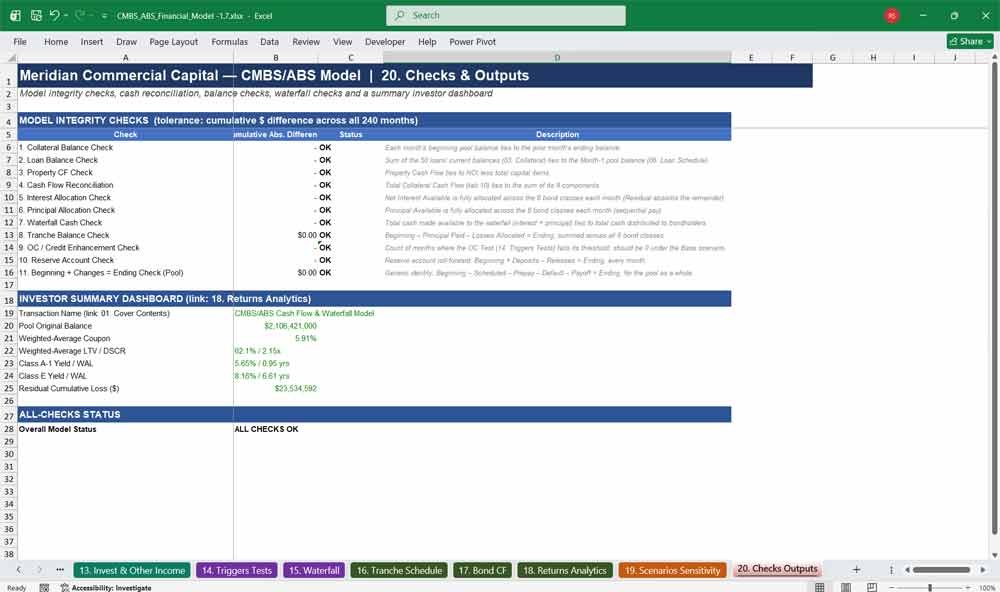The image size is (1000, 592).
Task: Click the Undo arrow icon
Action: click(54, 15)
